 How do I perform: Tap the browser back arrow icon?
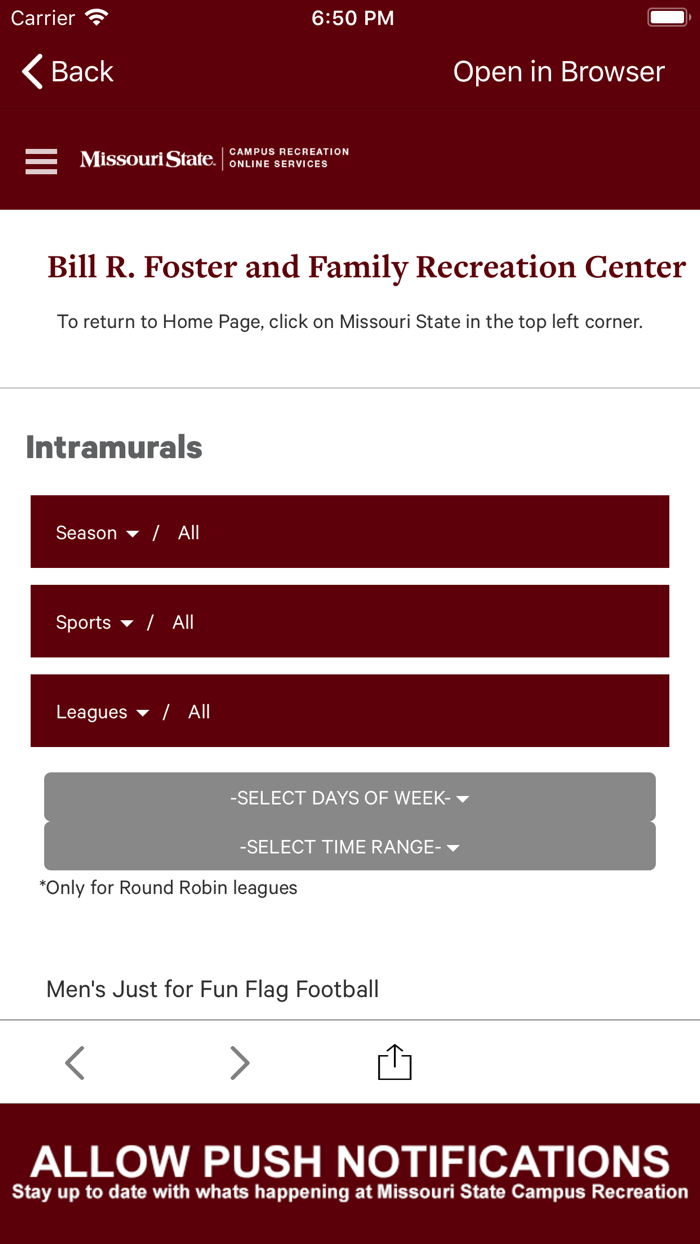tap(75, 1062)
